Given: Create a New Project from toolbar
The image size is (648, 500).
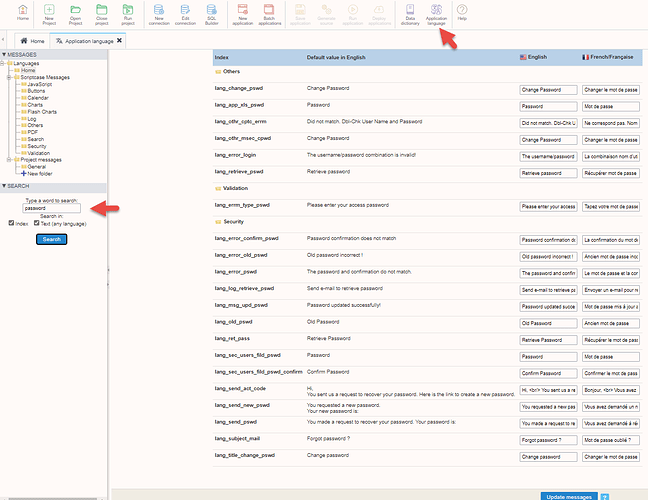Looking at the screenshot, I should coord(49,14).
